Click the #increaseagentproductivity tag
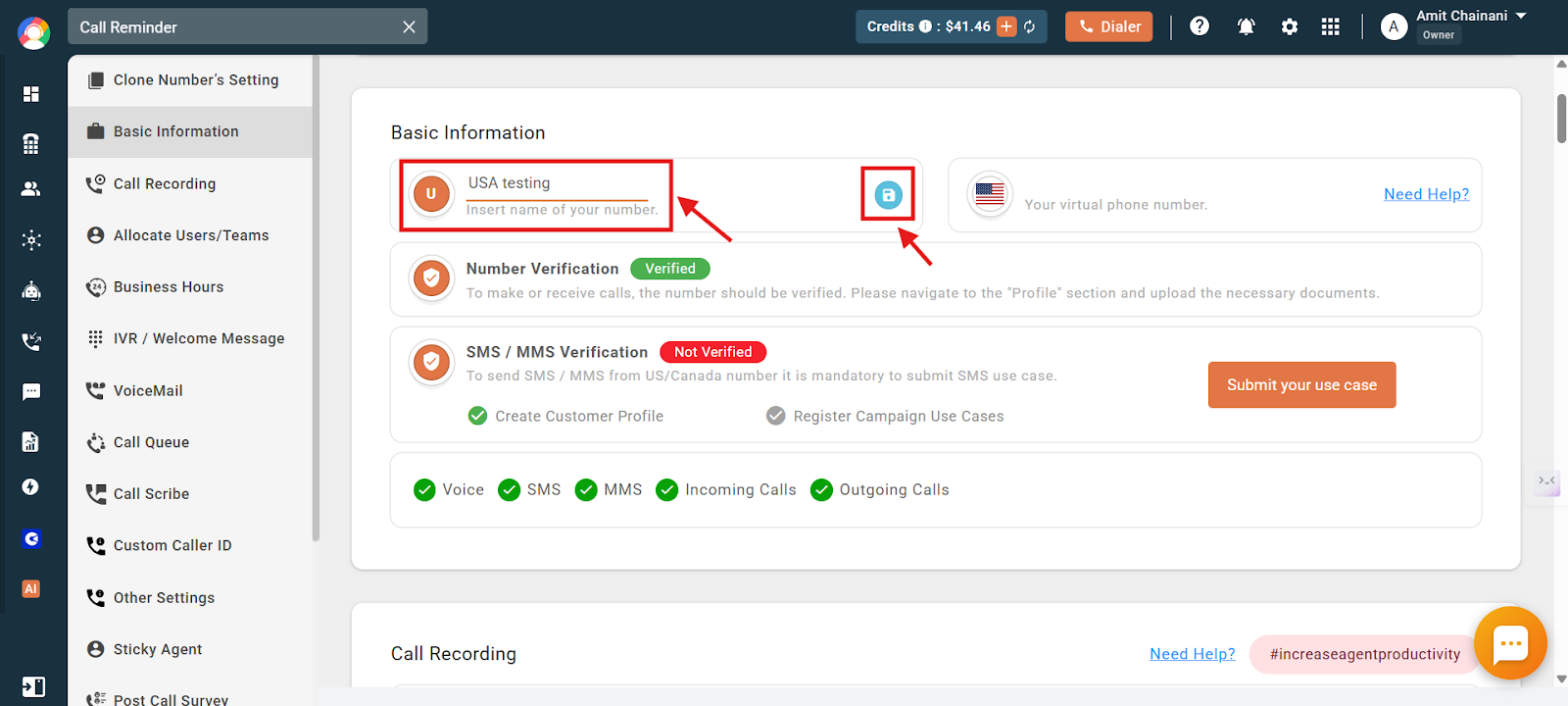The image size is (1568, 706). coord(1364,654)
